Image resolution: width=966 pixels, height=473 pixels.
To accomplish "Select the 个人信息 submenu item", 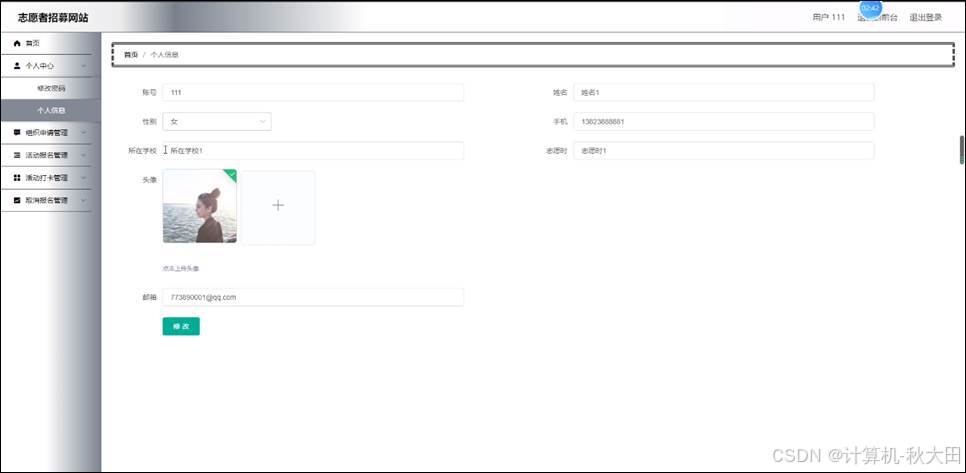I will 51,110.
